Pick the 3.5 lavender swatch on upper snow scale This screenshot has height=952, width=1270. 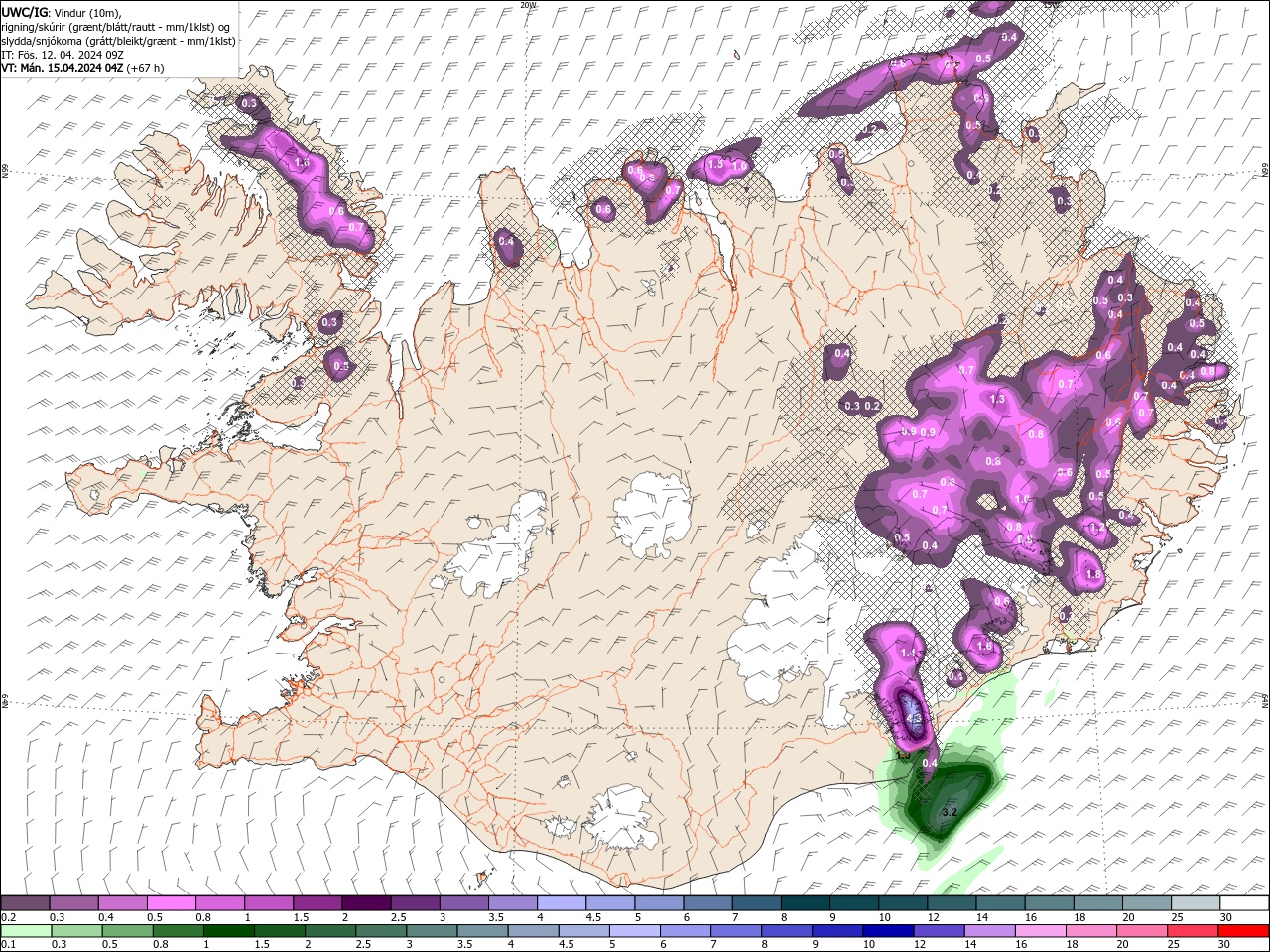coord(512,903)
